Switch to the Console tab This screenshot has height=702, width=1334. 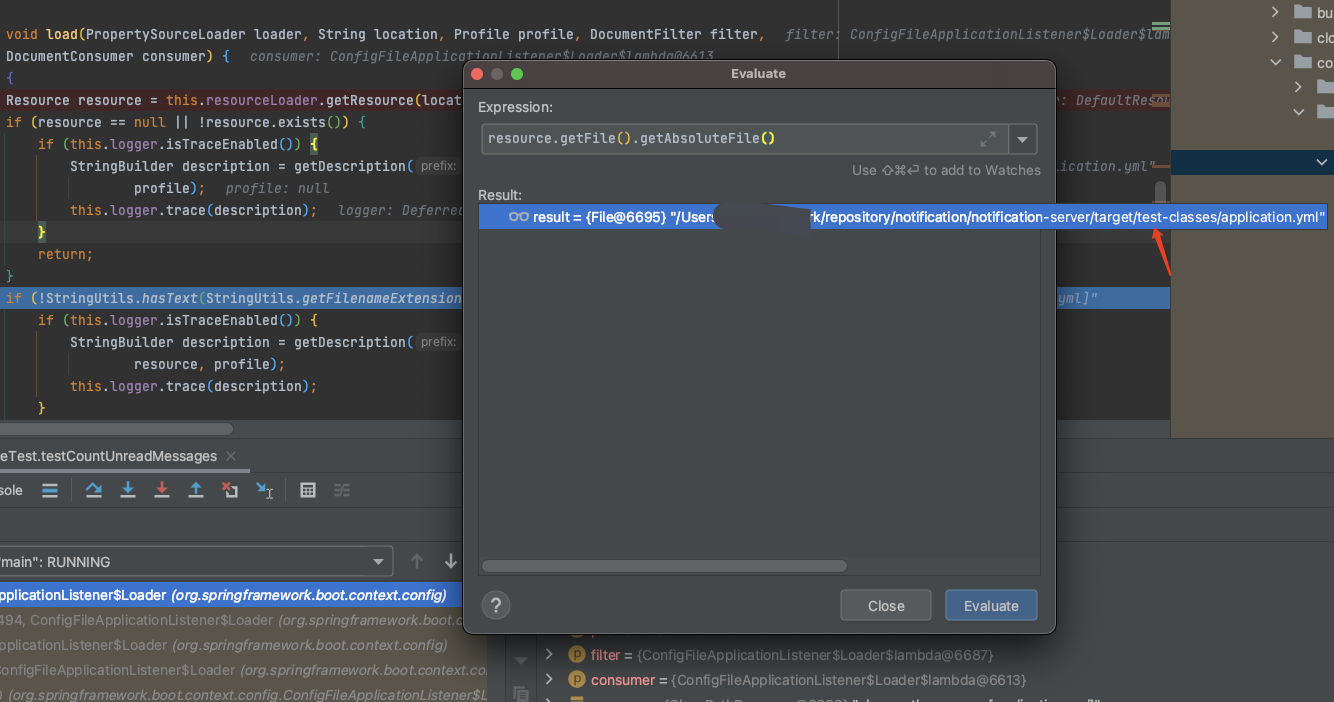tap(11, 490)
